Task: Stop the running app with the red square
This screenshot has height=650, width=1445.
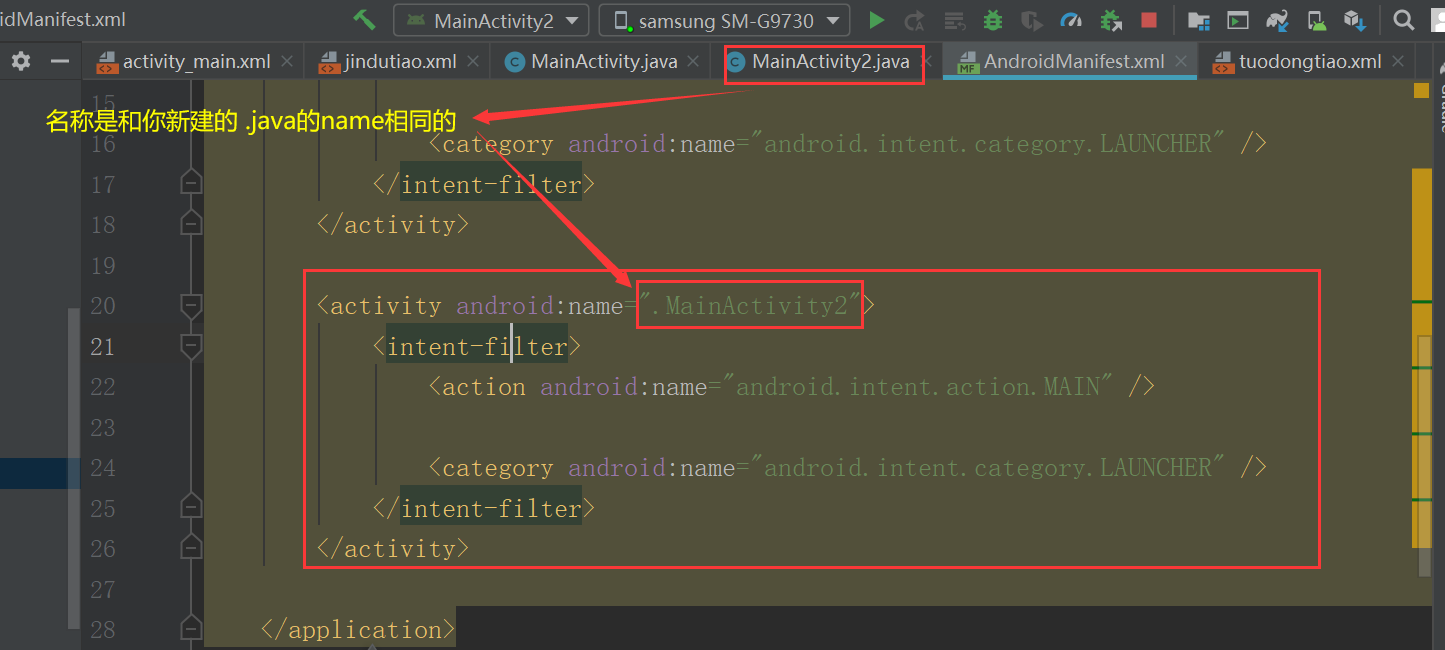Action: pyautogui.click(x=1148, y=19)
